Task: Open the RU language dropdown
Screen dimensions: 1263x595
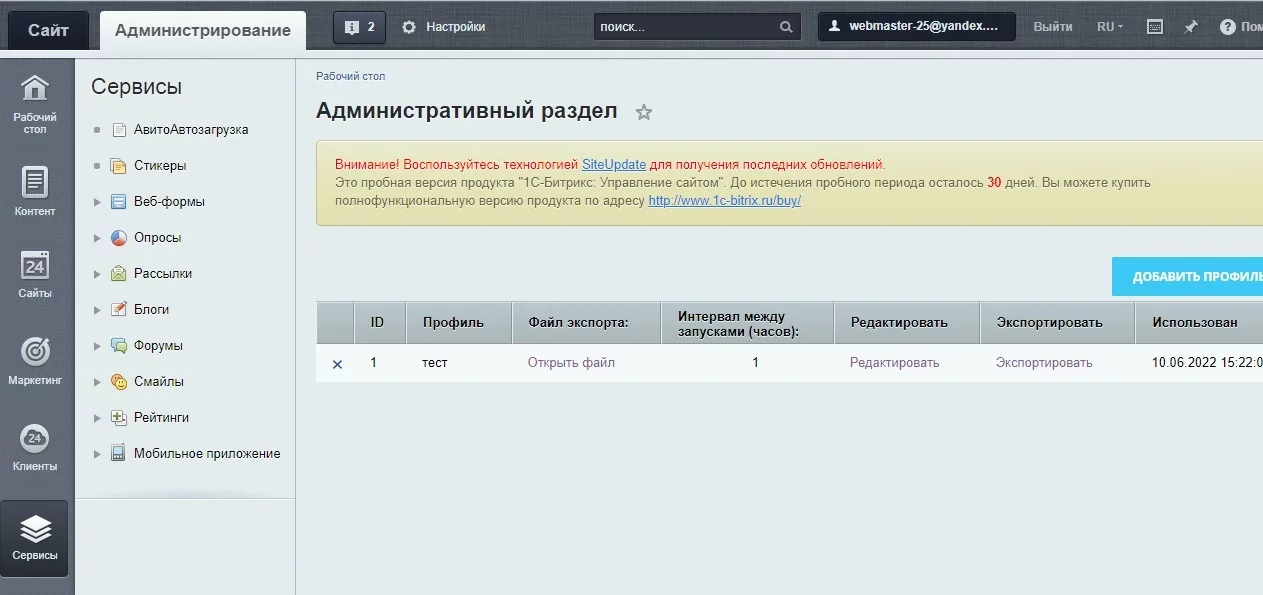Action: coord(1109,27)
